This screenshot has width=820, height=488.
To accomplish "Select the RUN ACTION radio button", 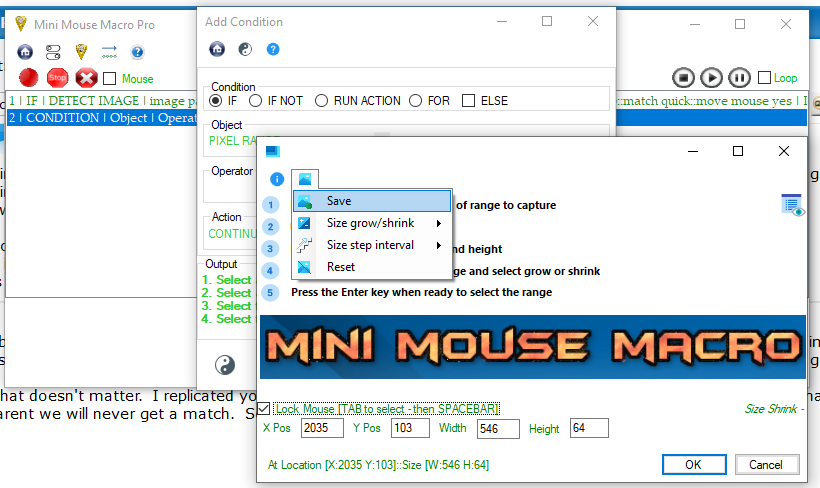I will click(x=321, y=100).
